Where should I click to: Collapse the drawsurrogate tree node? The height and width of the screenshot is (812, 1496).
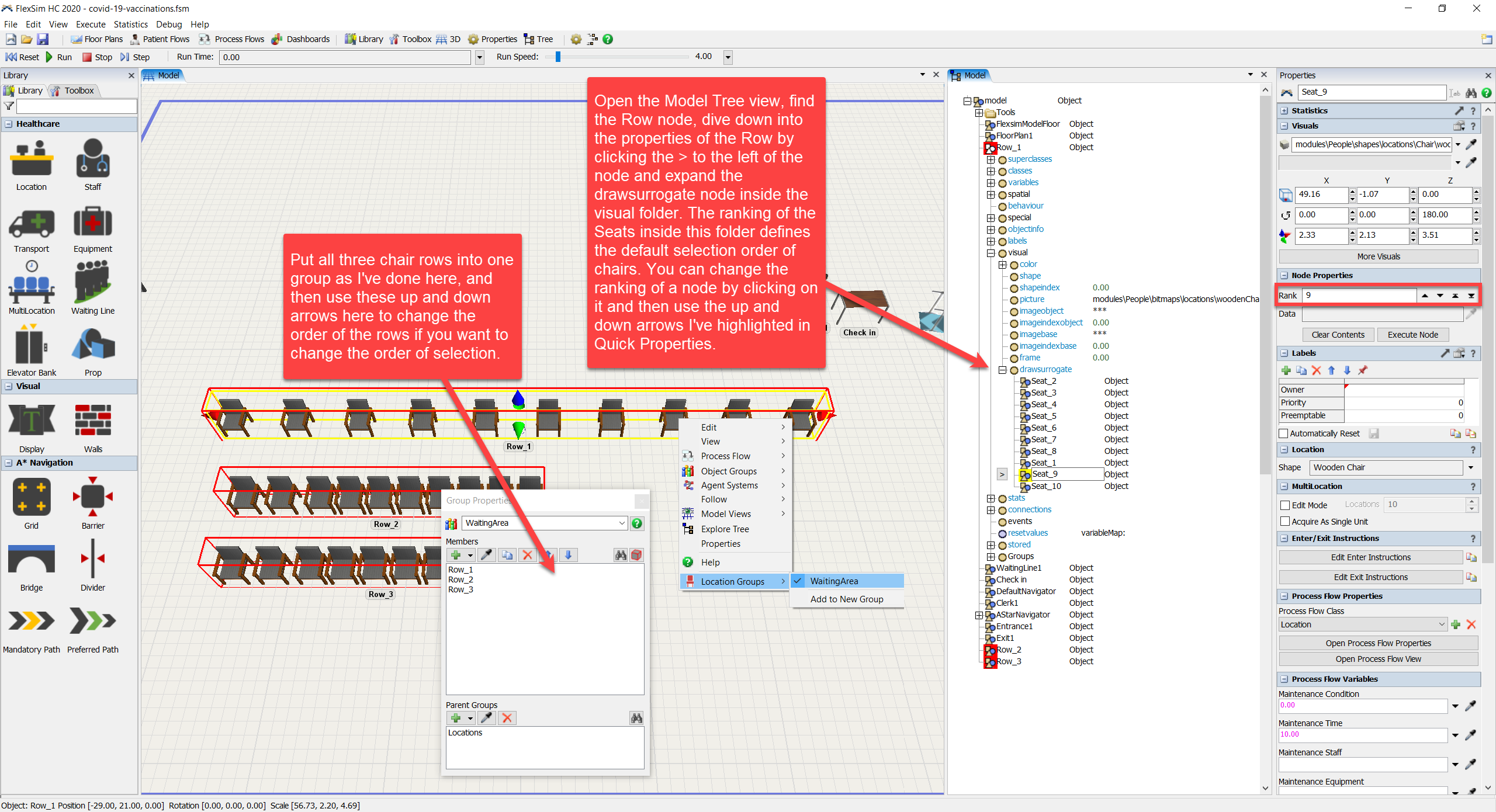click(1002, 370)
